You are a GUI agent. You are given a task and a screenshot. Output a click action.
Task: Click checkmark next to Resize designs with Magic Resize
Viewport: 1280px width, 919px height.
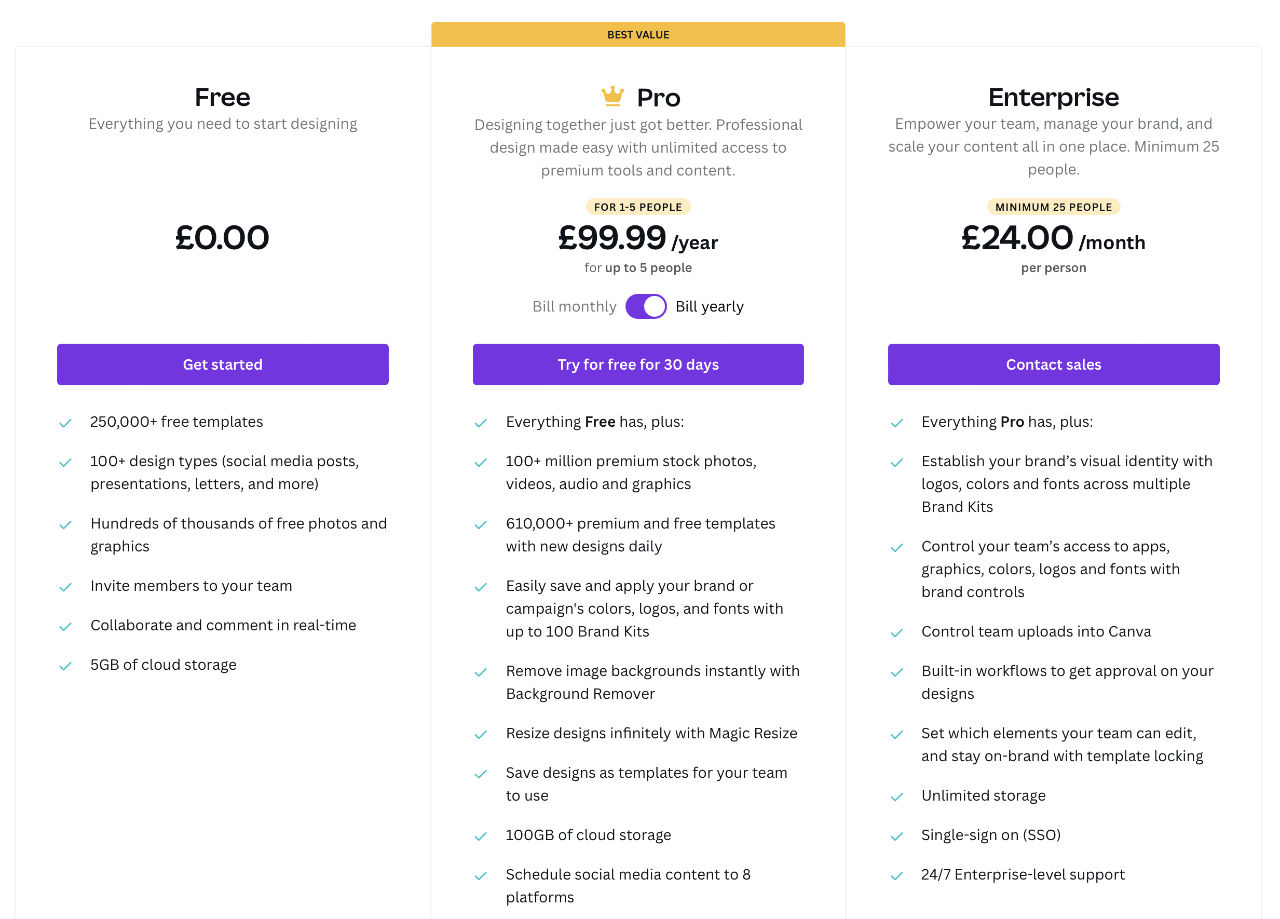click(481, 734)
